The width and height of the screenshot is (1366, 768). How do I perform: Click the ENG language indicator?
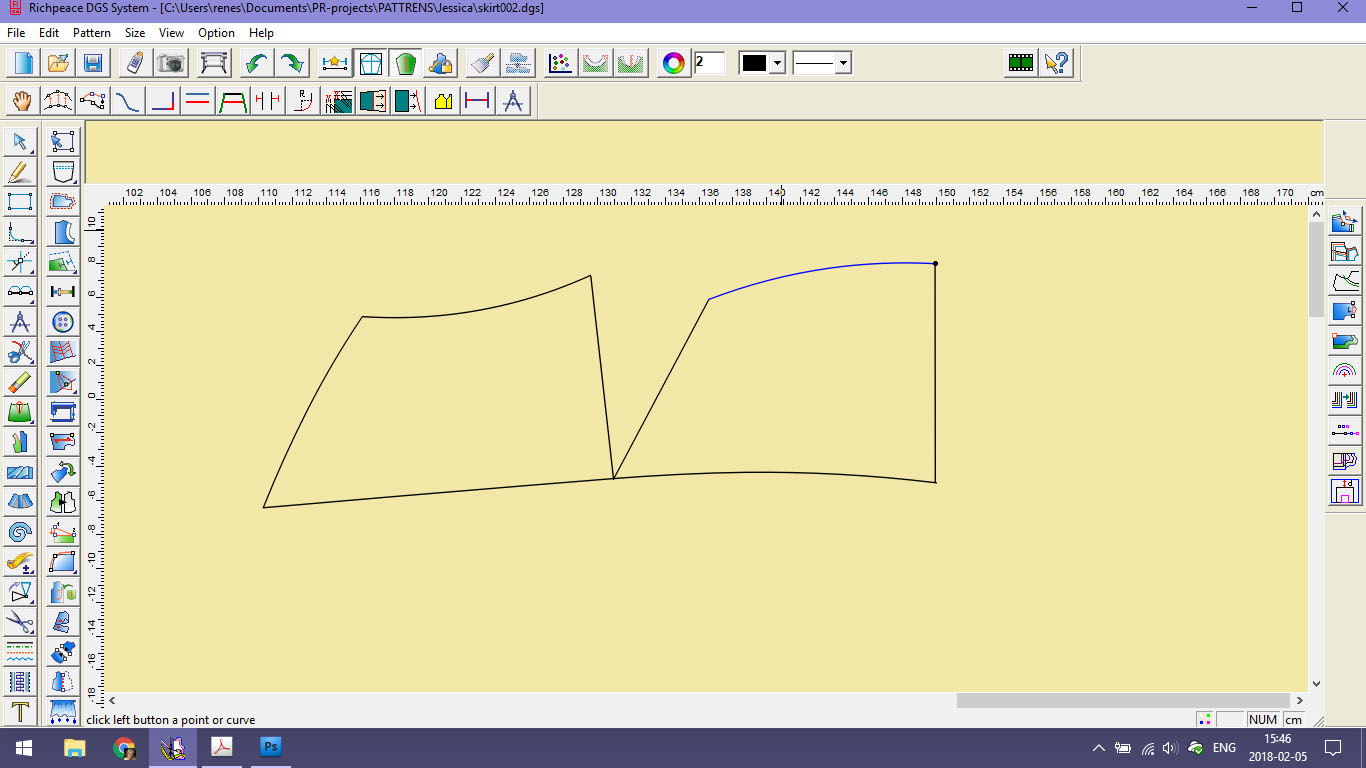click(1224, 748)
